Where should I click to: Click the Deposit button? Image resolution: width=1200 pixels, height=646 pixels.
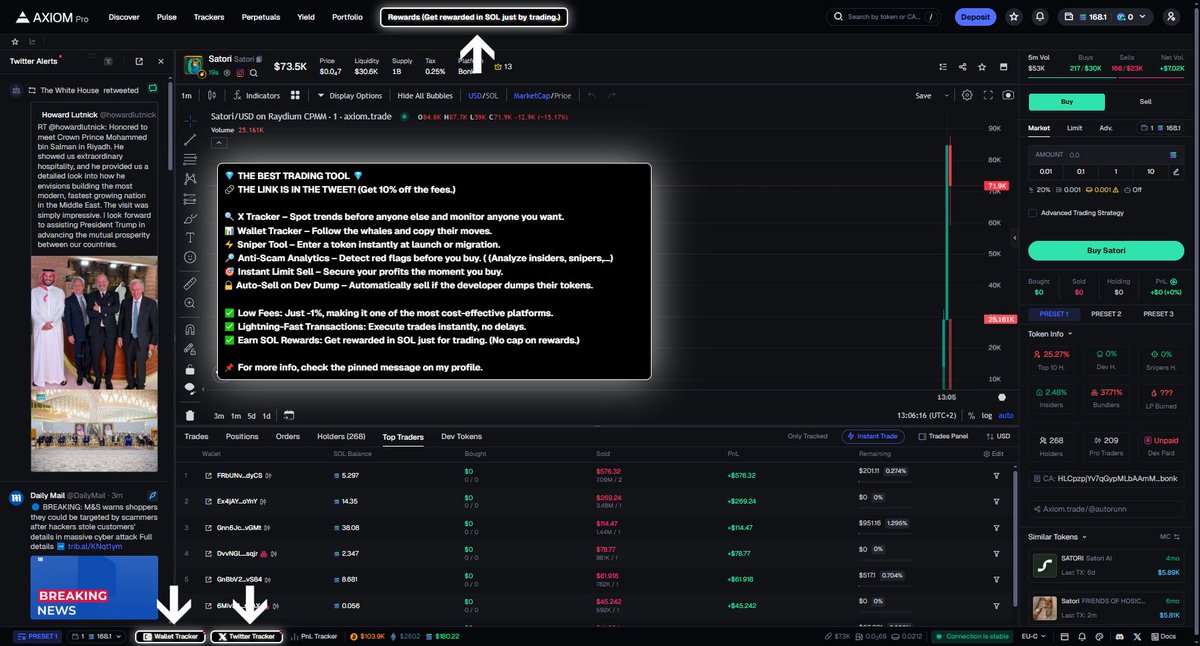point(974,17)
